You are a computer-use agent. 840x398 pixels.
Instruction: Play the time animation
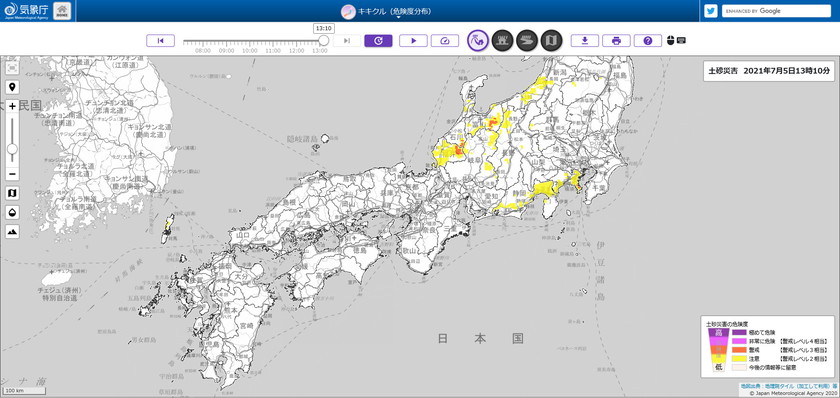(x=413, y=41)
